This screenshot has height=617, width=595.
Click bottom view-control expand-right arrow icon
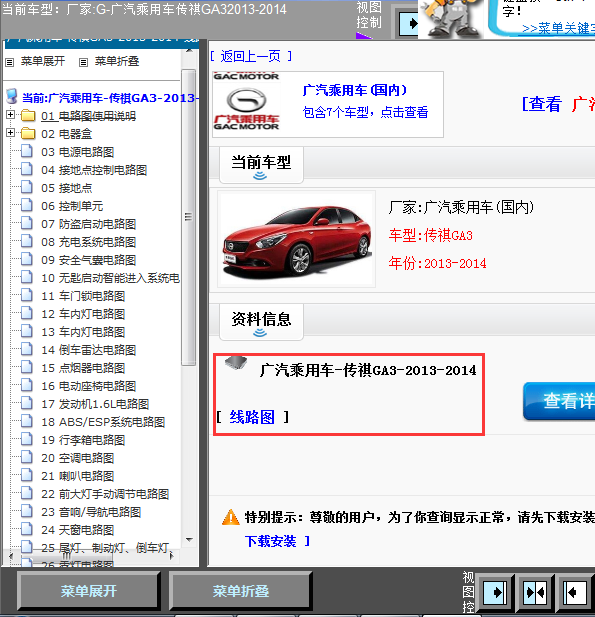pyautogui.click(x=495, y=592)
